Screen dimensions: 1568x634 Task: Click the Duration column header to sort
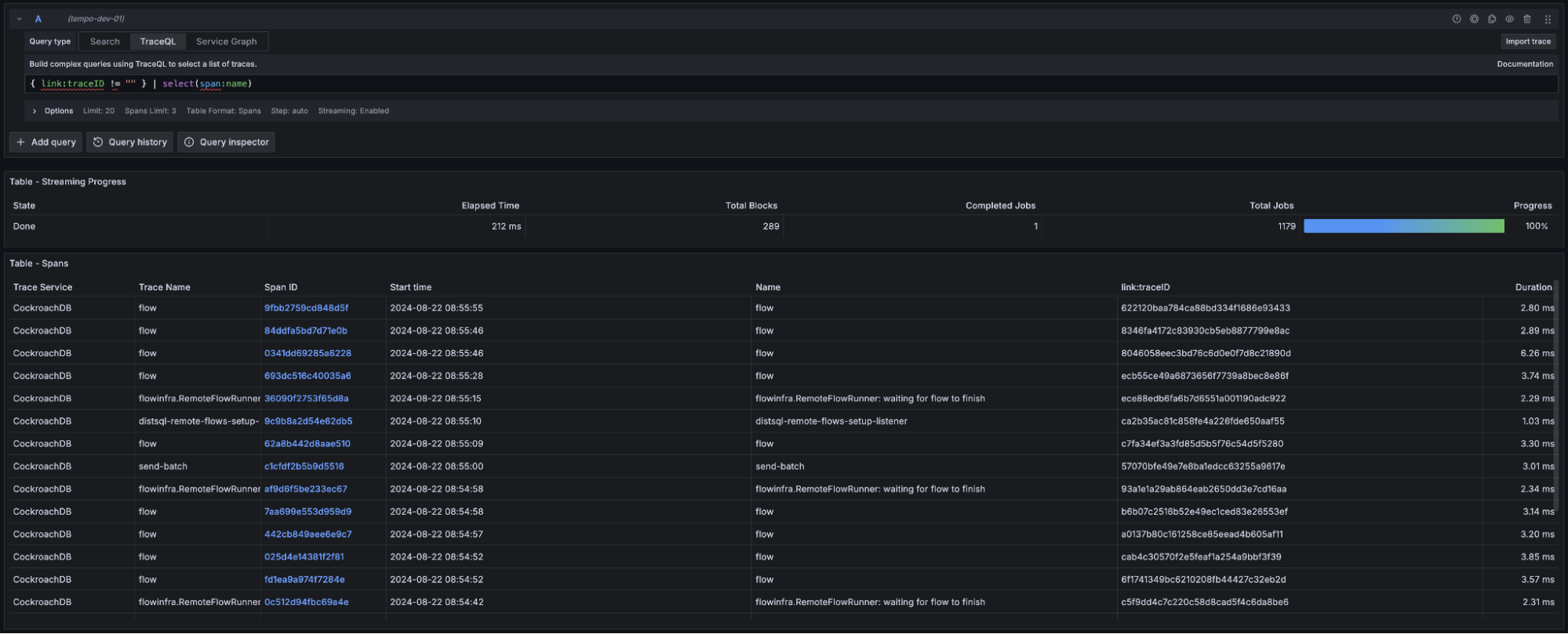pyautogui.click(x=1533, y=287)
